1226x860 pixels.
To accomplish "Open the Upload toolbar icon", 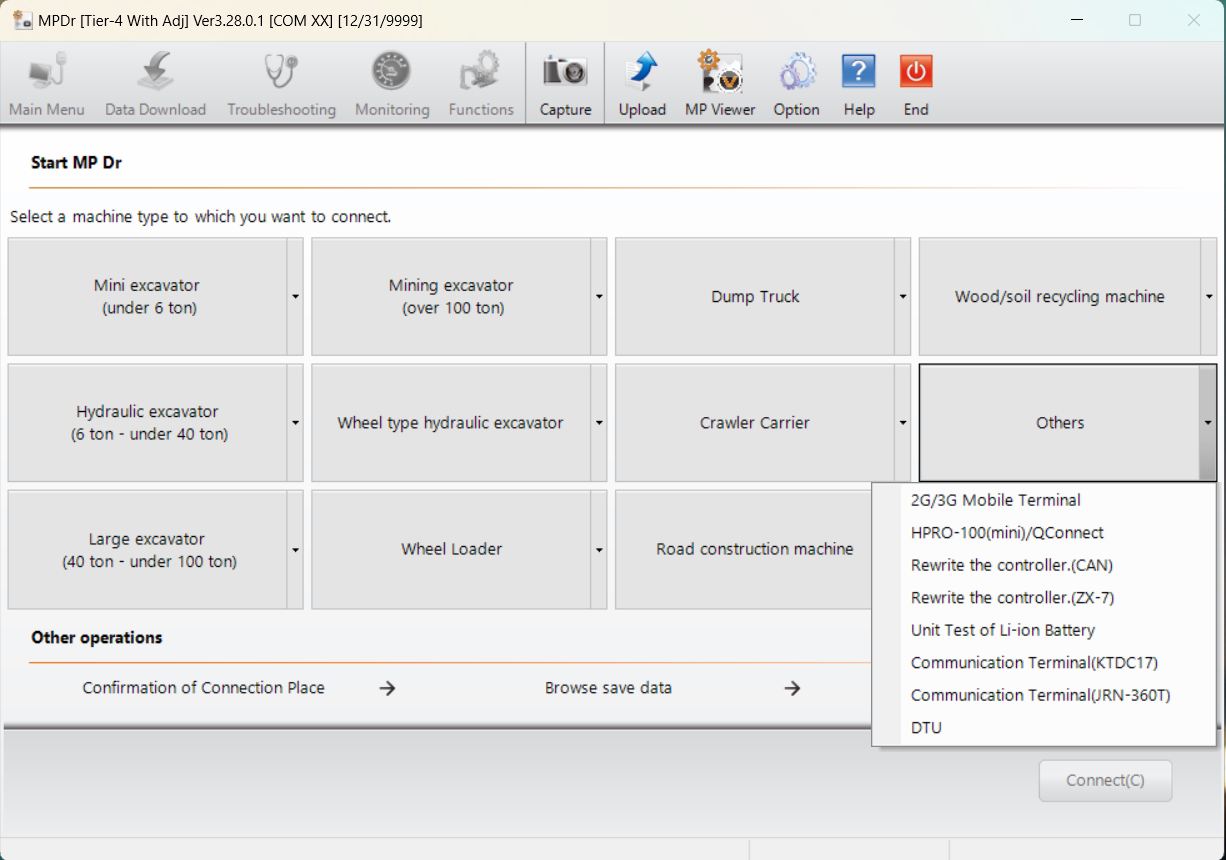I will (641, 74).
